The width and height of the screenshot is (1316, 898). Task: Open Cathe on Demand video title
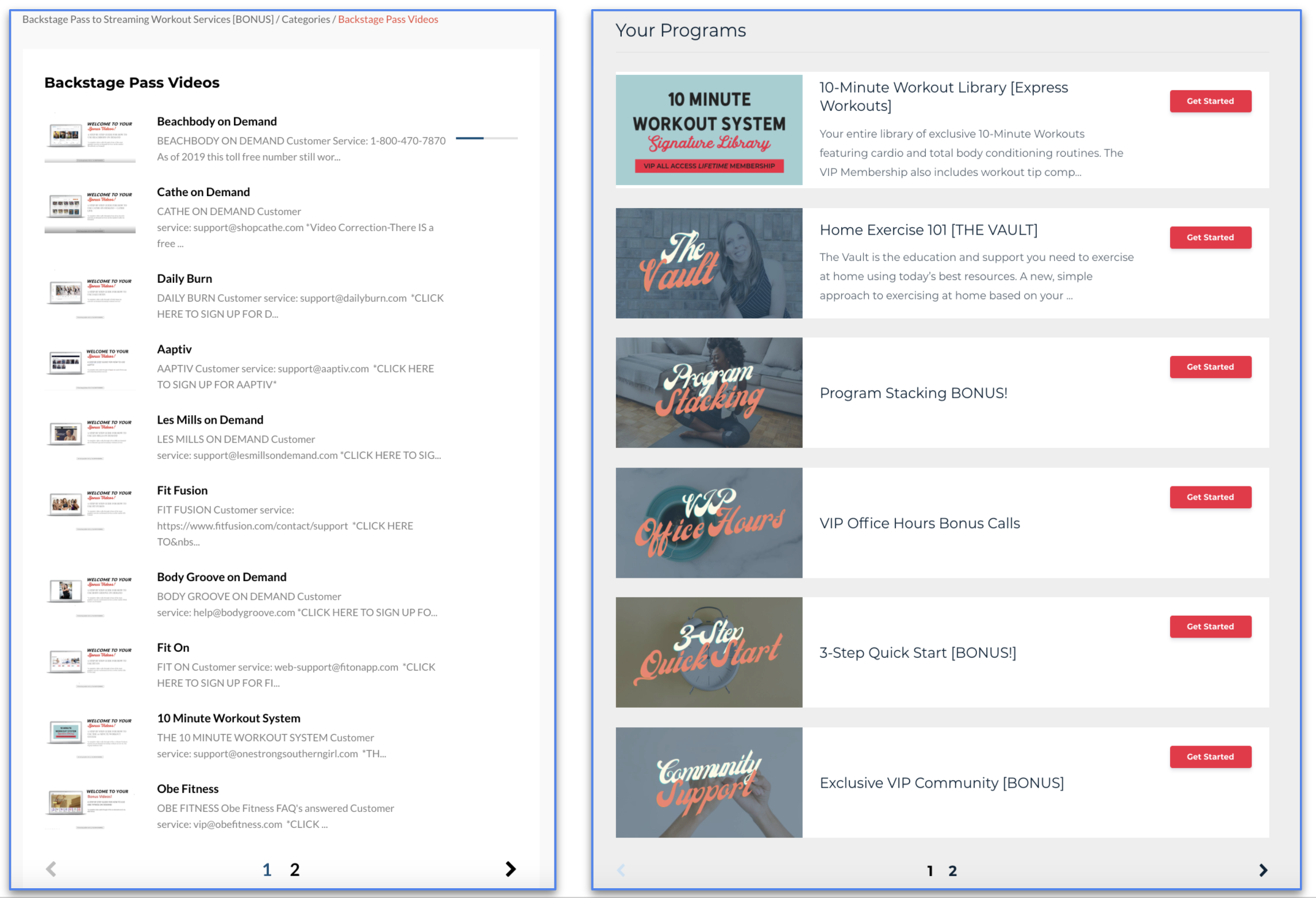click(x=203, y=192)
